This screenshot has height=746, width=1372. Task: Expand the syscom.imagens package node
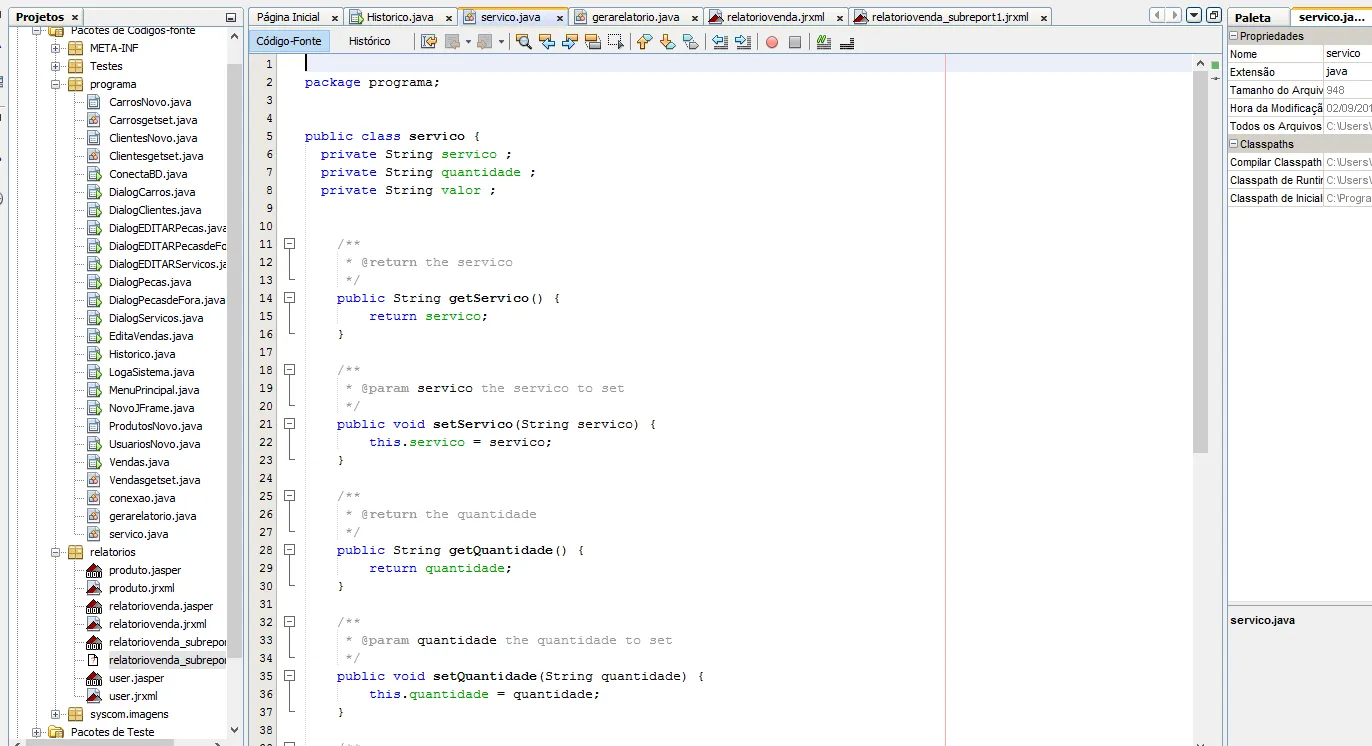pyautogui.click(x=56, y=714)
